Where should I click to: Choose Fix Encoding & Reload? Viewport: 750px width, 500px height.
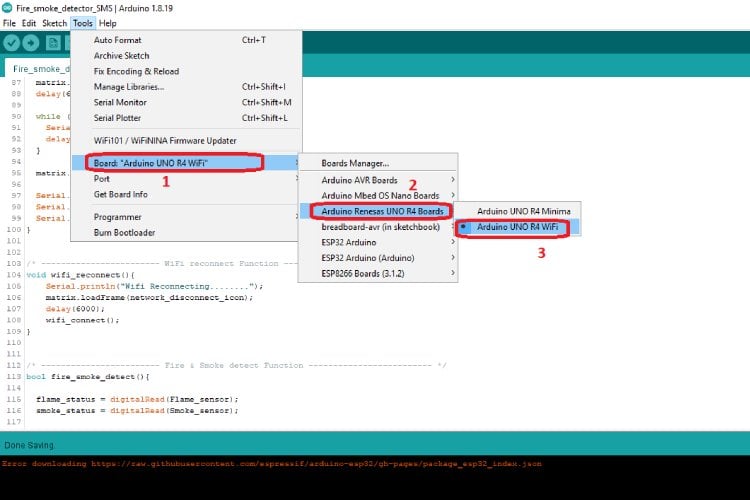click(x=187, y=71)
